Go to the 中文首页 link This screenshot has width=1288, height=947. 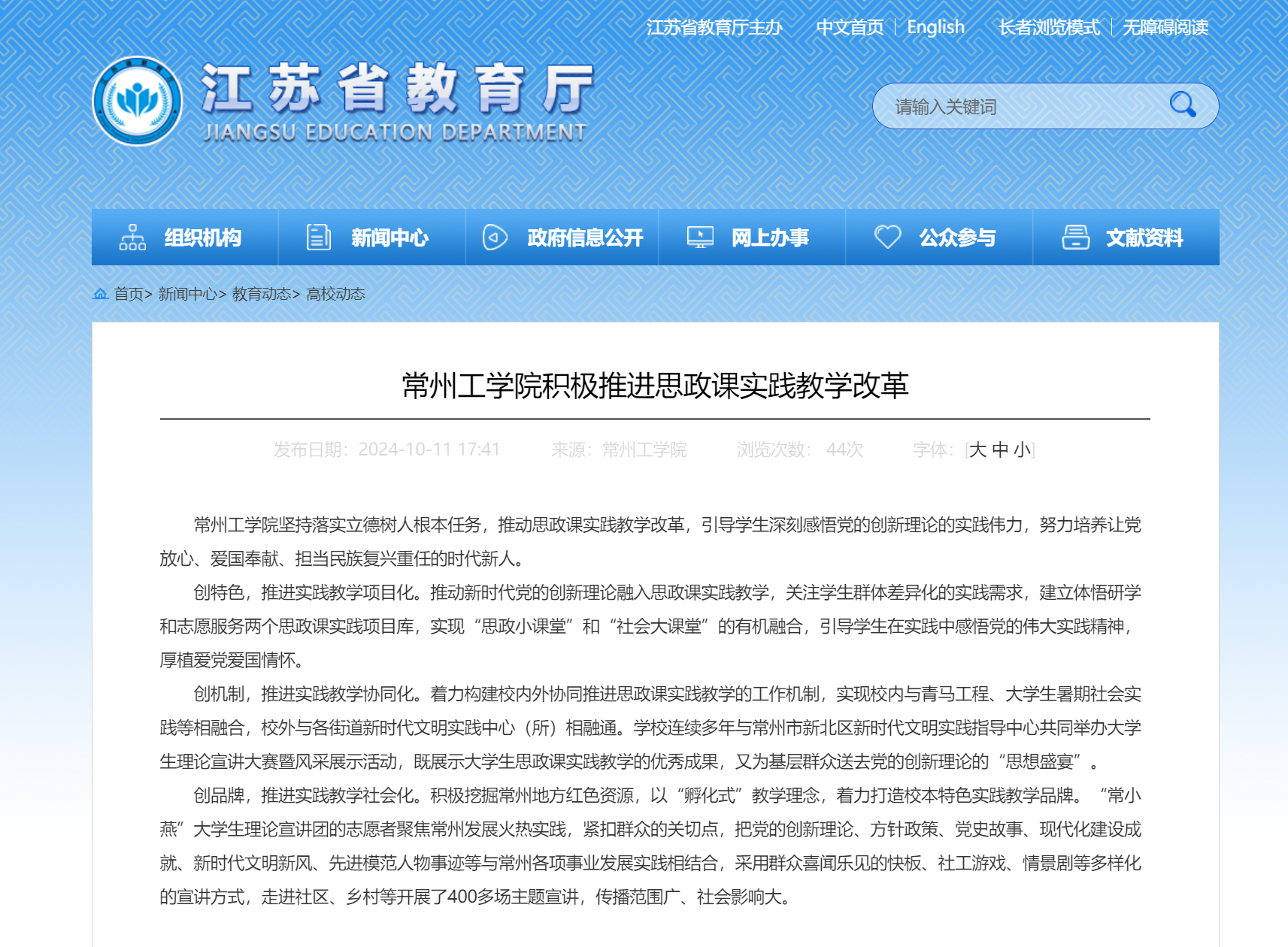850,28
